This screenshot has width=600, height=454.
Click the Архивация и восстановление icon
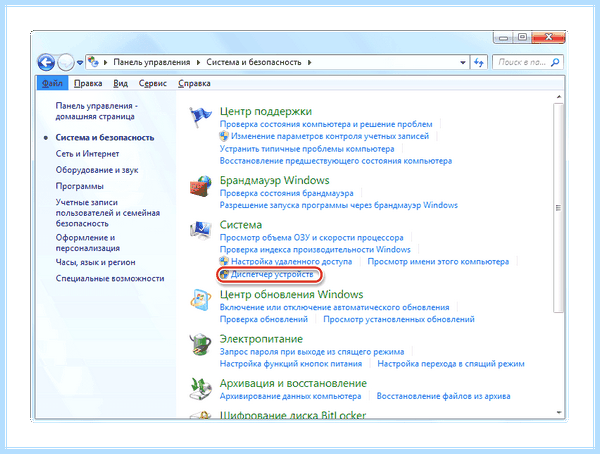point(201,389)
